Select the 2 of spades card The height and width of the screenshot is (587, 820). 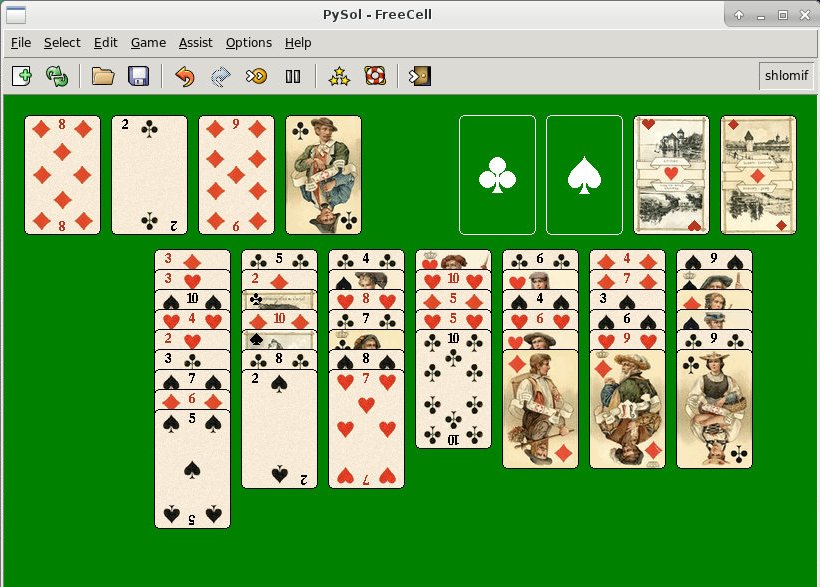pyautogui.click(x=279, y=429)
